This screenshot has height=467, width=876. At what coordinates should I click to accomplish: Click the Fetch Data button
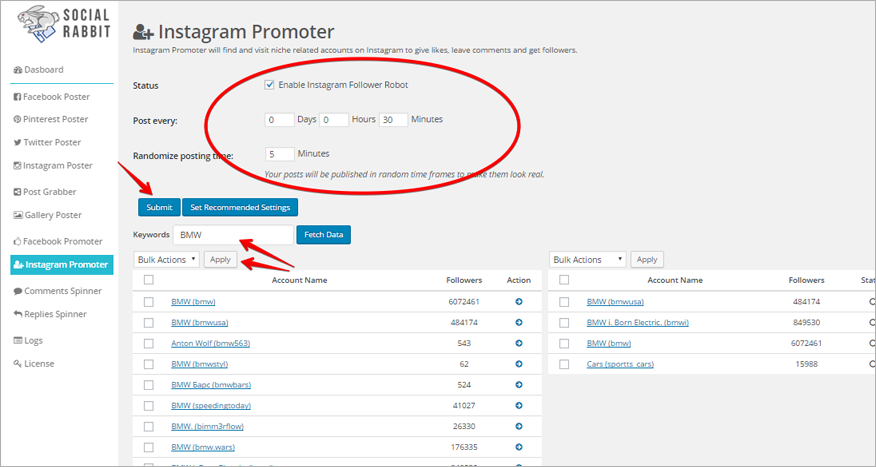tap(323, 235)
